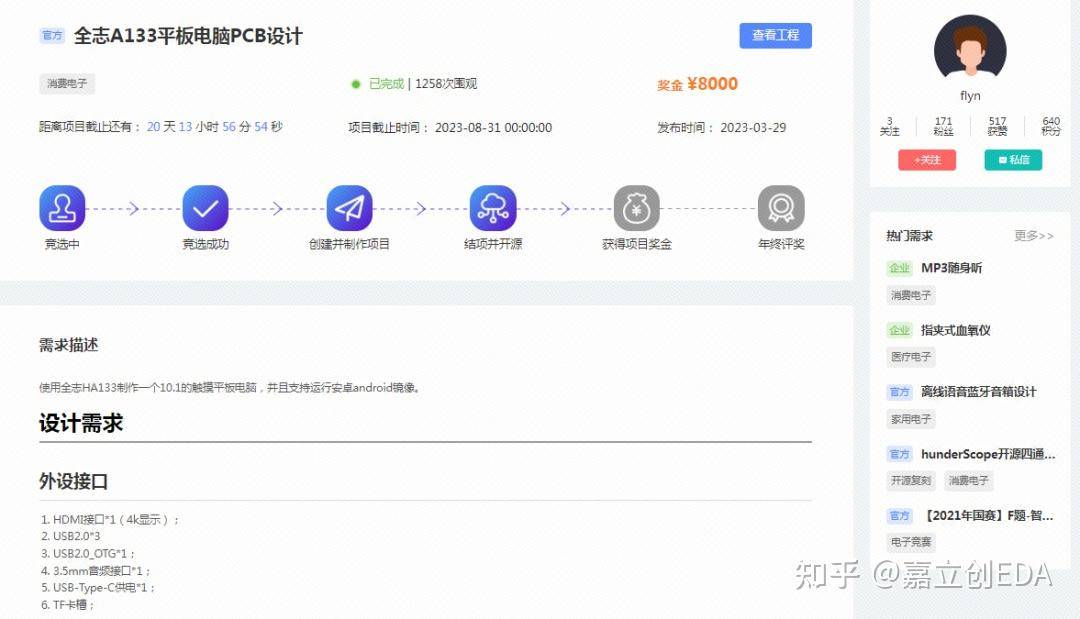Open the 2021年国赛 F题 requirement
Image resolution: width=1080 pixels, height=619 pixels.
point(988,516)
